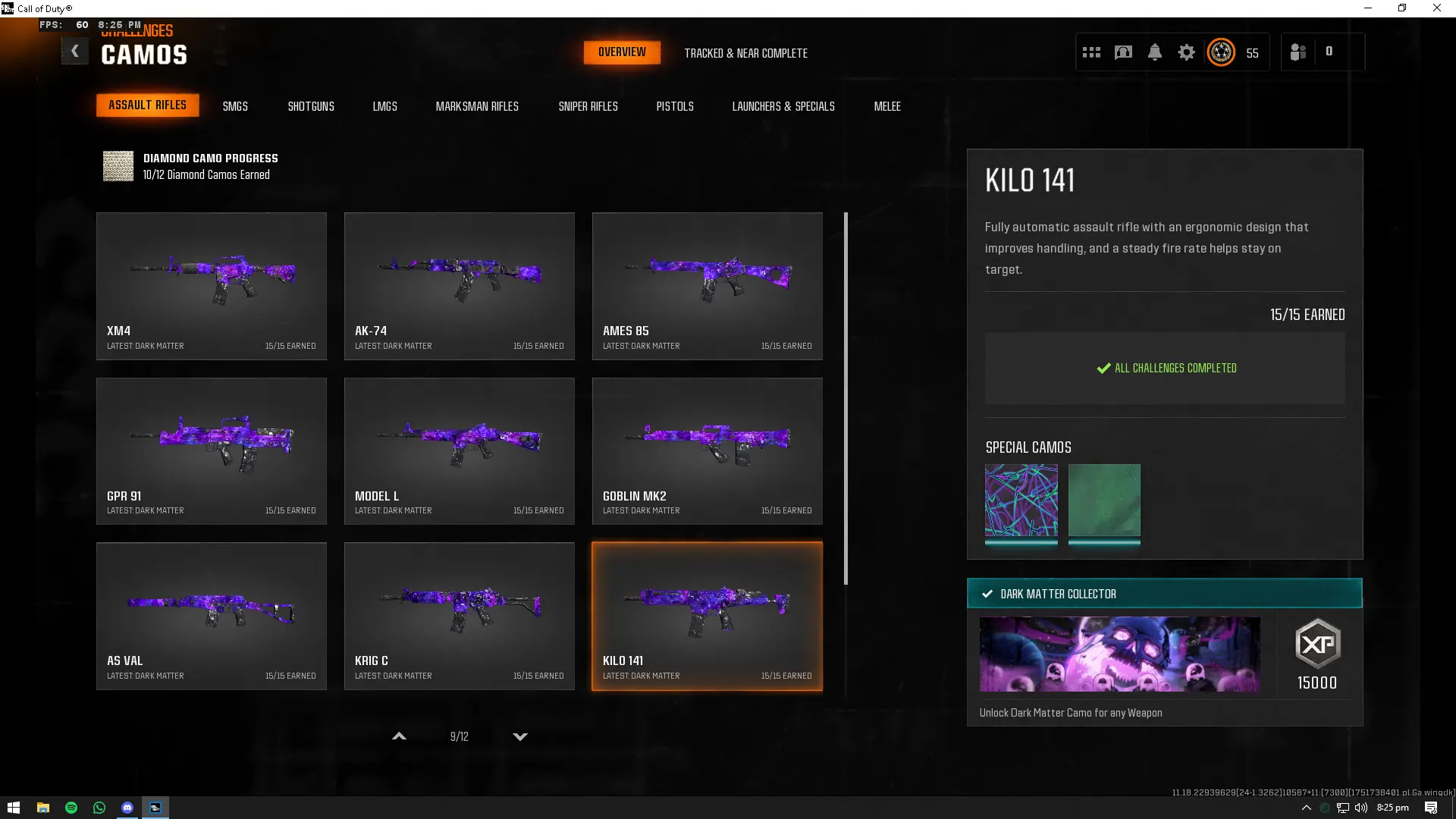Select the purple neon special camo swatch
The image size is (1456, 819).
coord(1021,500)
